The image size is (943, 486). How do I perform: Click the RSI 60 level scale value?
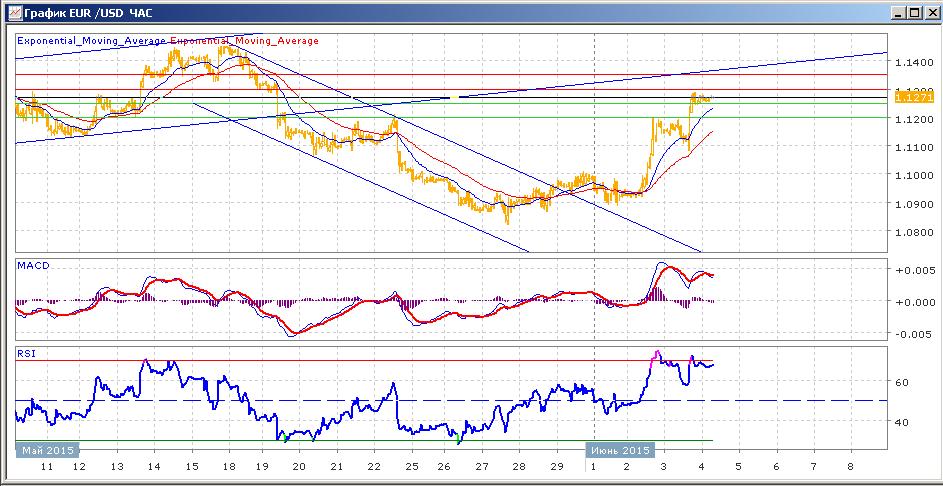(x=902, y=383)
